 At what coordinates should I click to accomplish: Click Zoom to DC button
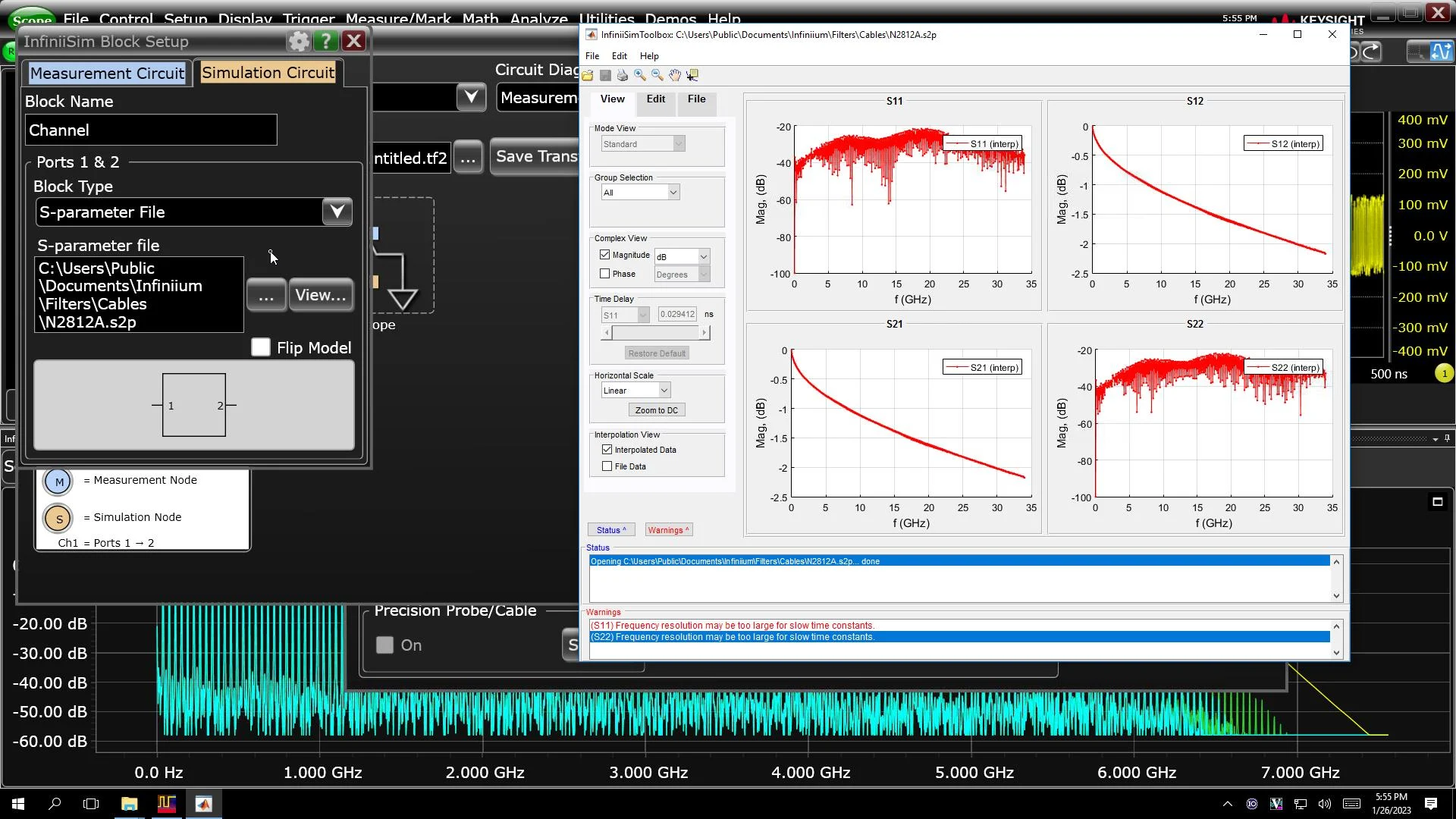click(x=657, y=410)
